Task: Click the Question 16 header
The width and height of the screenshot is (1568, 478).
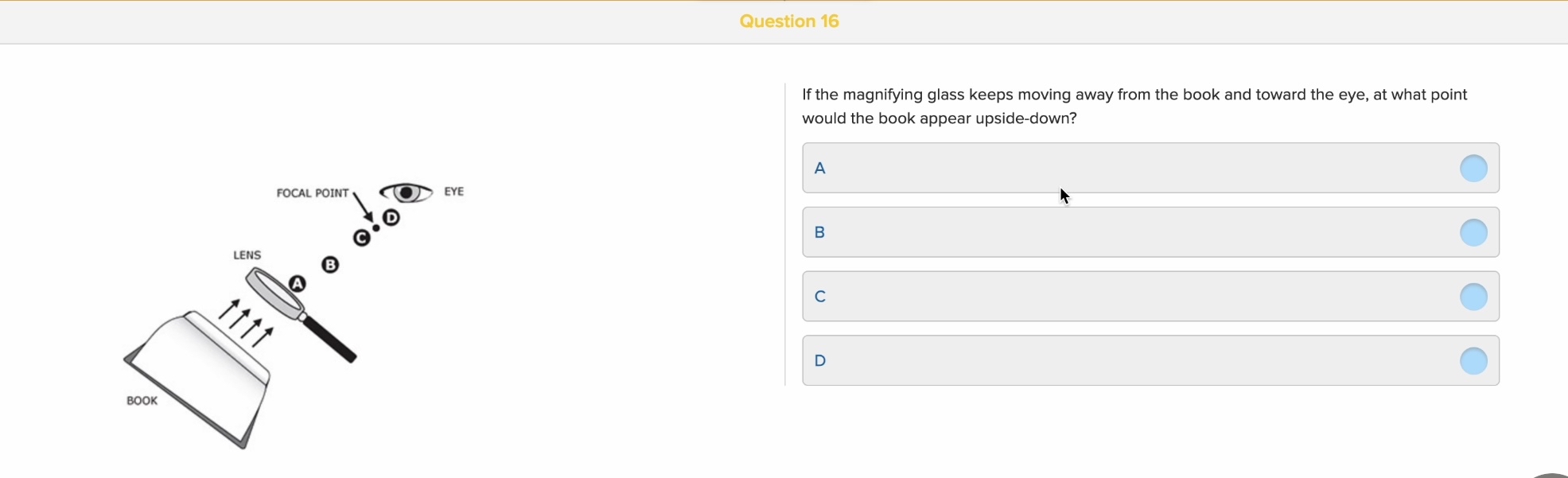Action: coord(788,21)
